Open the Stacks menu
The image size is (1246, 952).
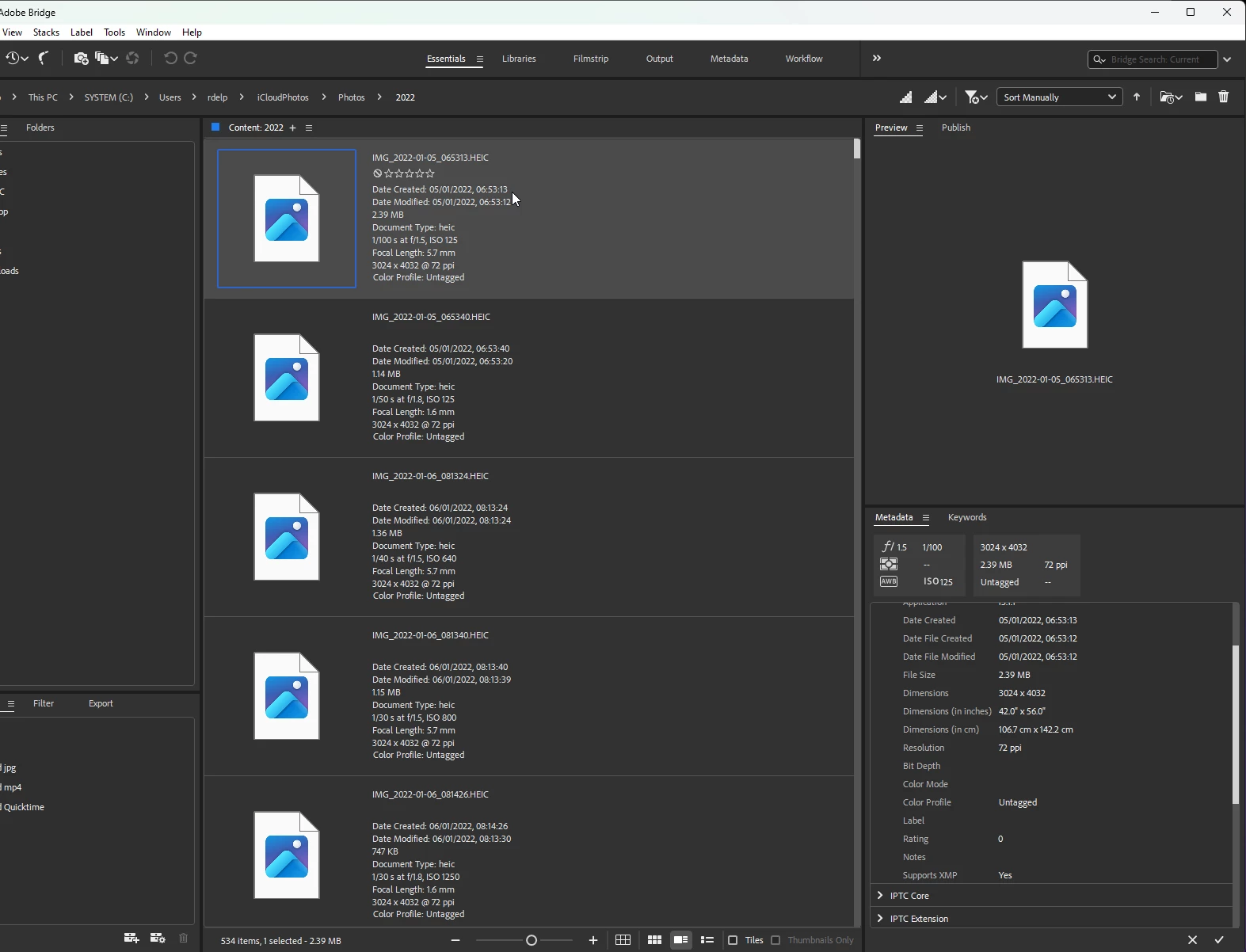point(46,32)
